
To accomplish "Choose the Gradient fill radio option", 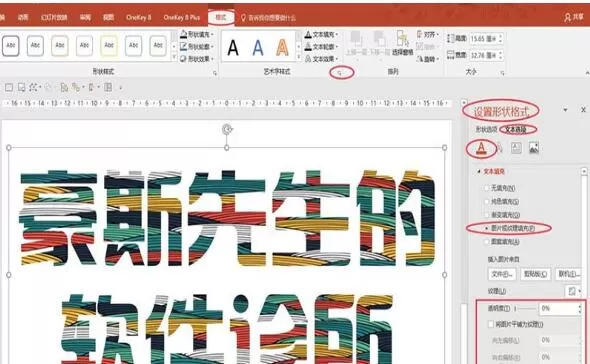I will pyautogui.click(x=502, y=215).
